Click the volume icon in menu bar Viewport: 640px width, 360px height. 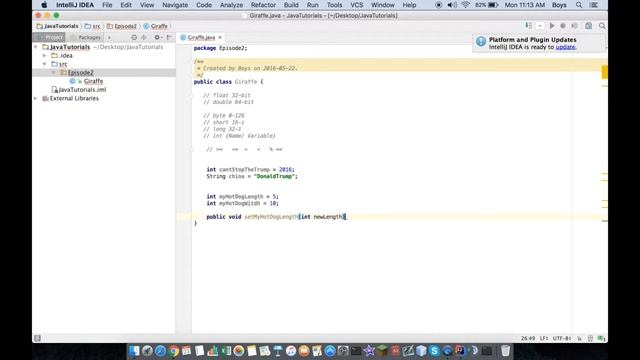pyautogui.click(x=452, y=5)
